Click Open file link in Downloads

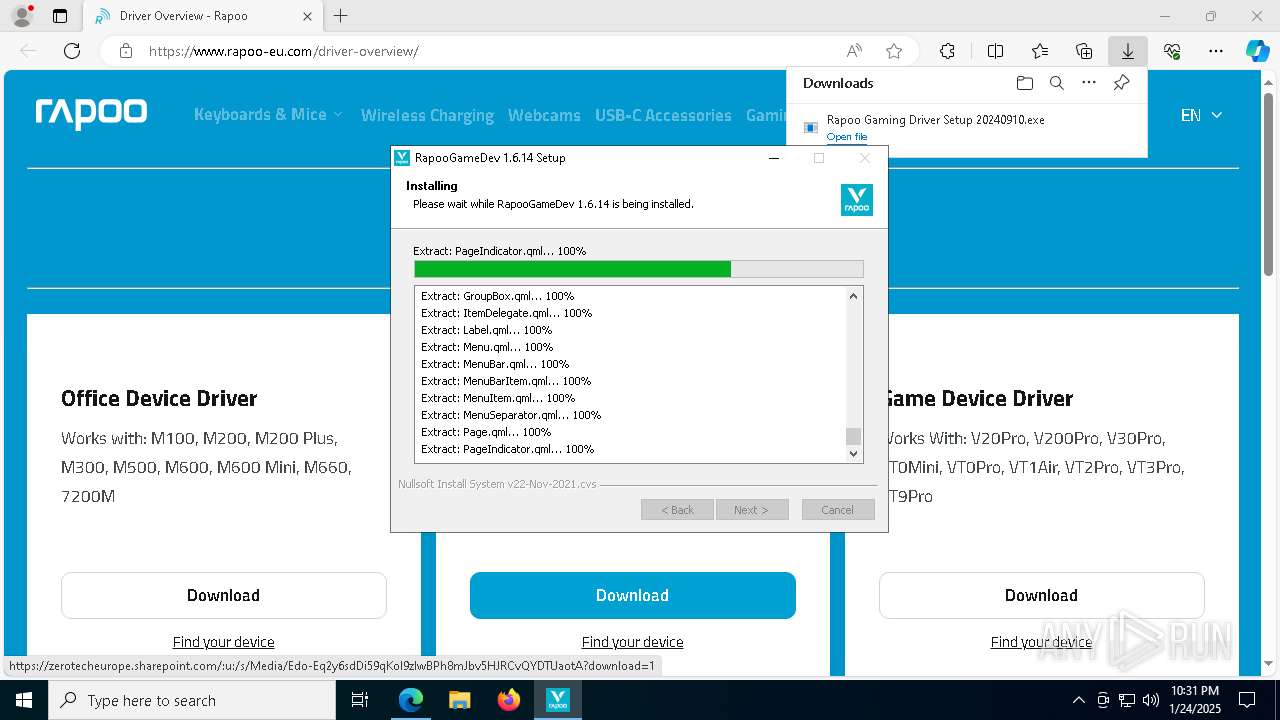(846, 137)
